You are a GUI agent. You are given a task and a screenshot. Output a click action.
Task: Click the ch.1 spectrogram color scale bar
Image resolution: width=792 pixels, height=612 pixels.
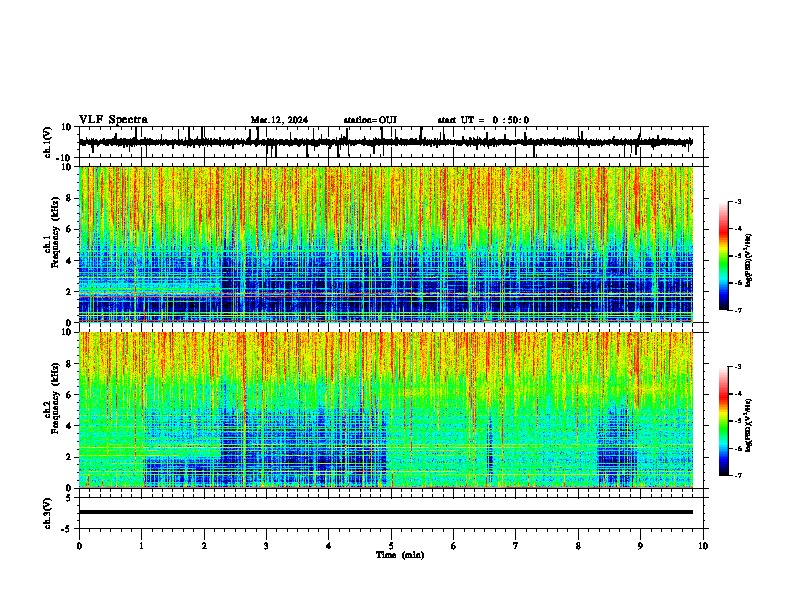pyautogui.click(x=724, y=256)
